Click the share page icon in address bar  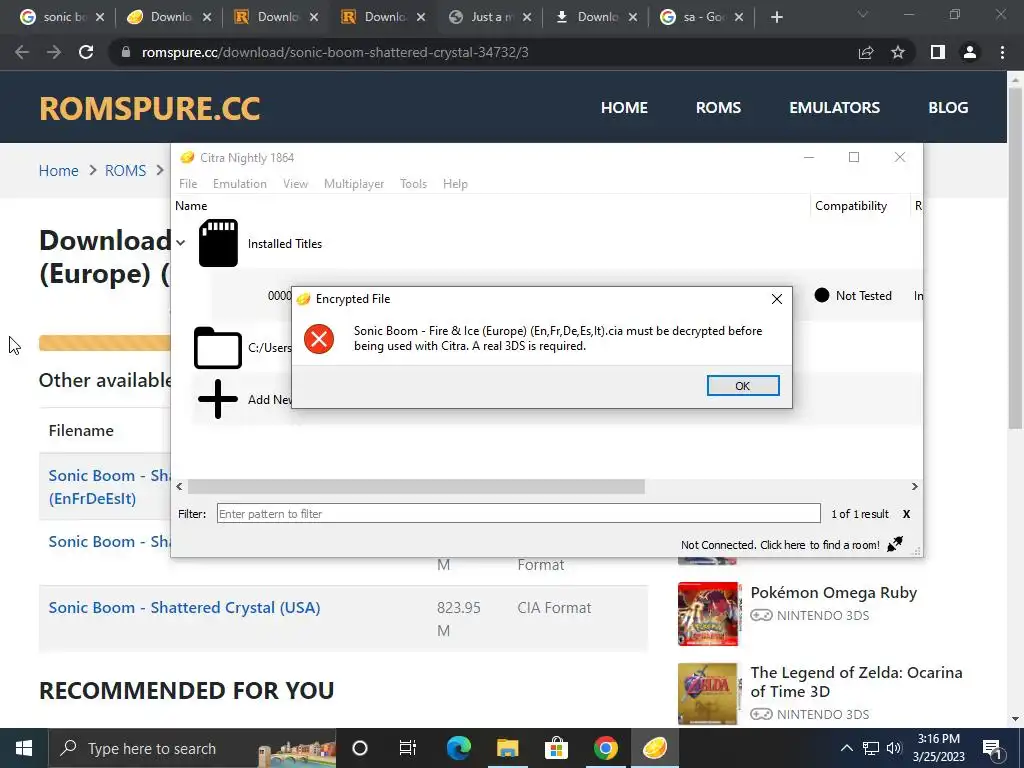[x=866, y=52]
